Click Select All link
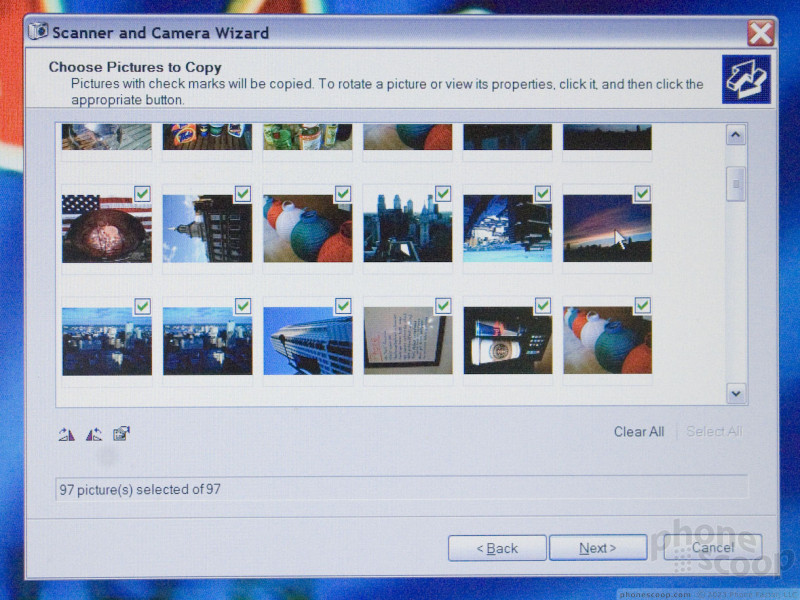 point(714,432)
